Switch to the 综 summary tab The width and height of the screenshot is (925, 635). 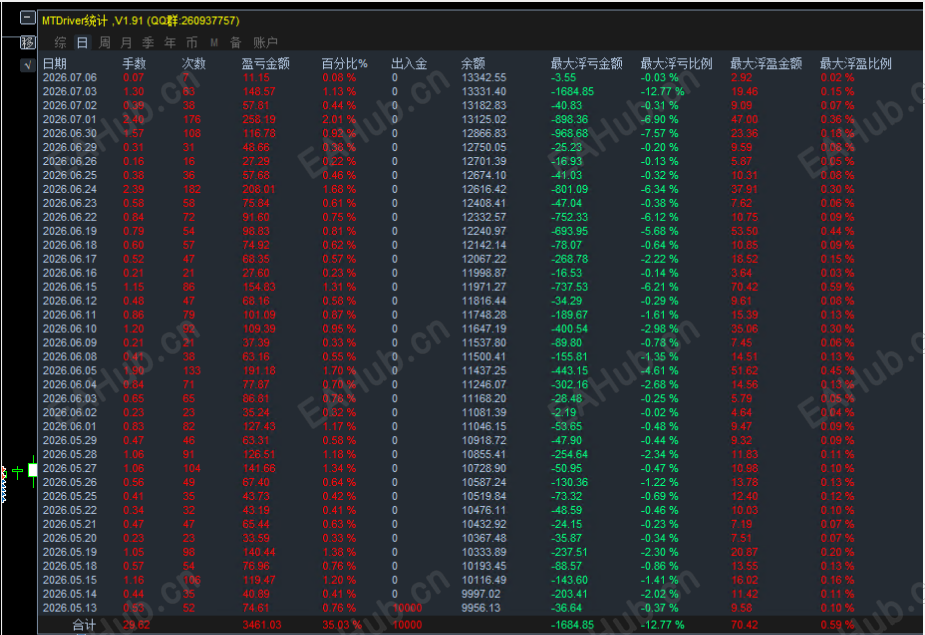[60, 42]
